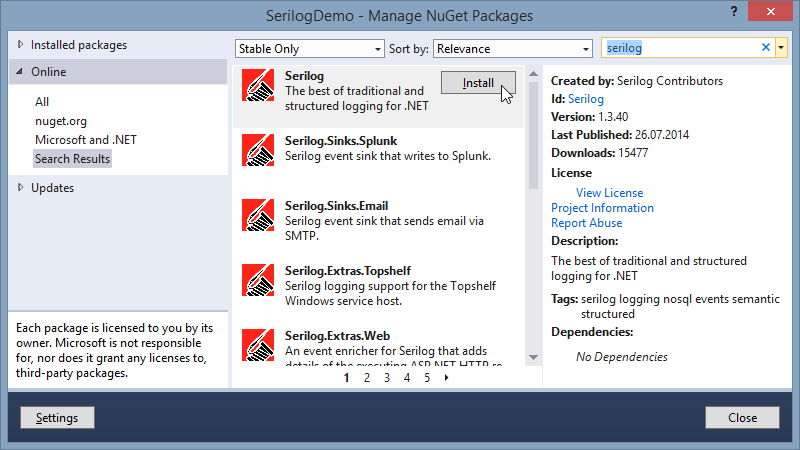Click the Serilog.Extras.Topshelf package icon

(x=258, y=280)
